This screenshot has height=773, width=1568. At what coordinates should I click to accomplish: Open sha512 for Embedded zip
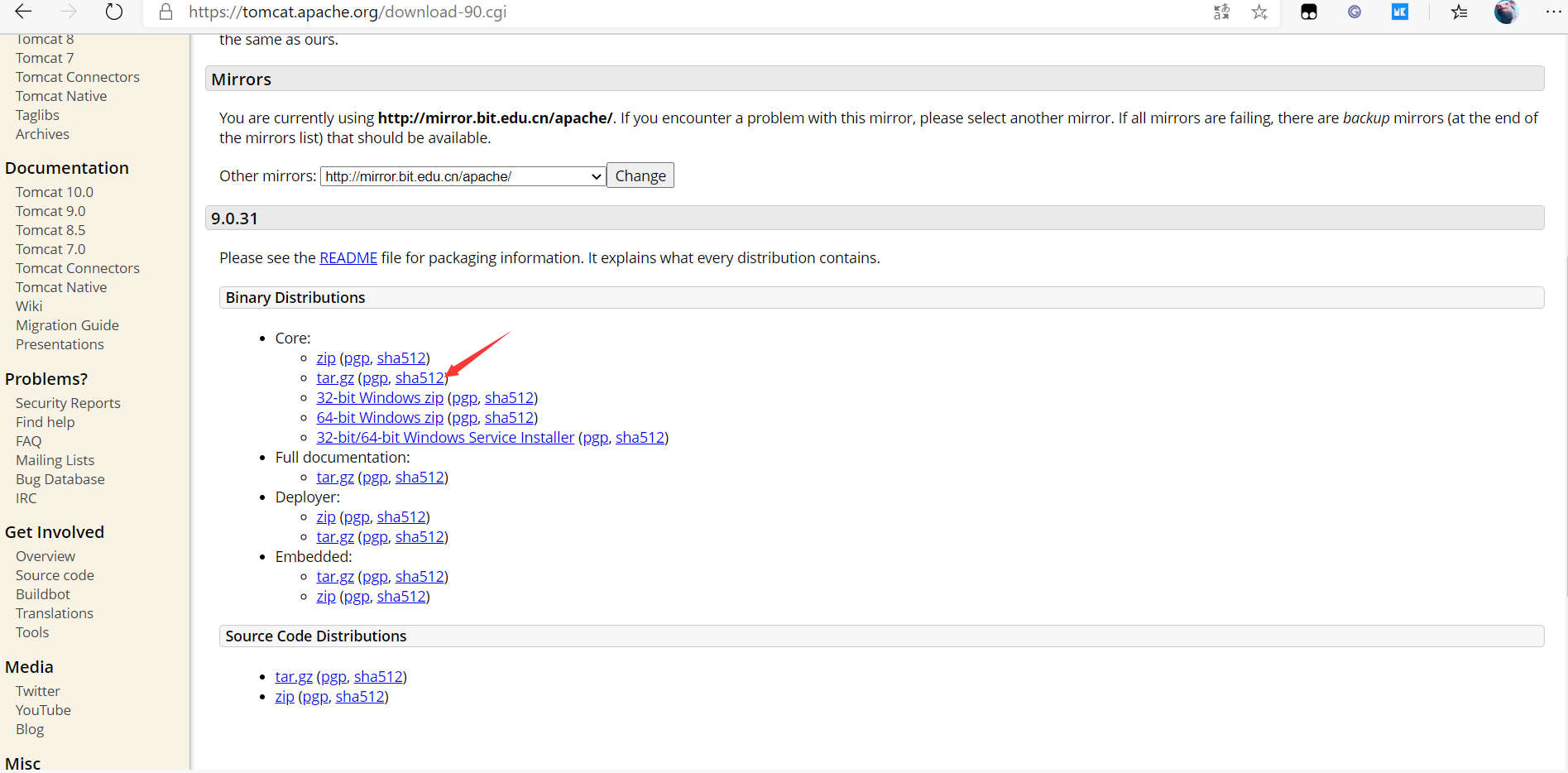coord(401,597)
